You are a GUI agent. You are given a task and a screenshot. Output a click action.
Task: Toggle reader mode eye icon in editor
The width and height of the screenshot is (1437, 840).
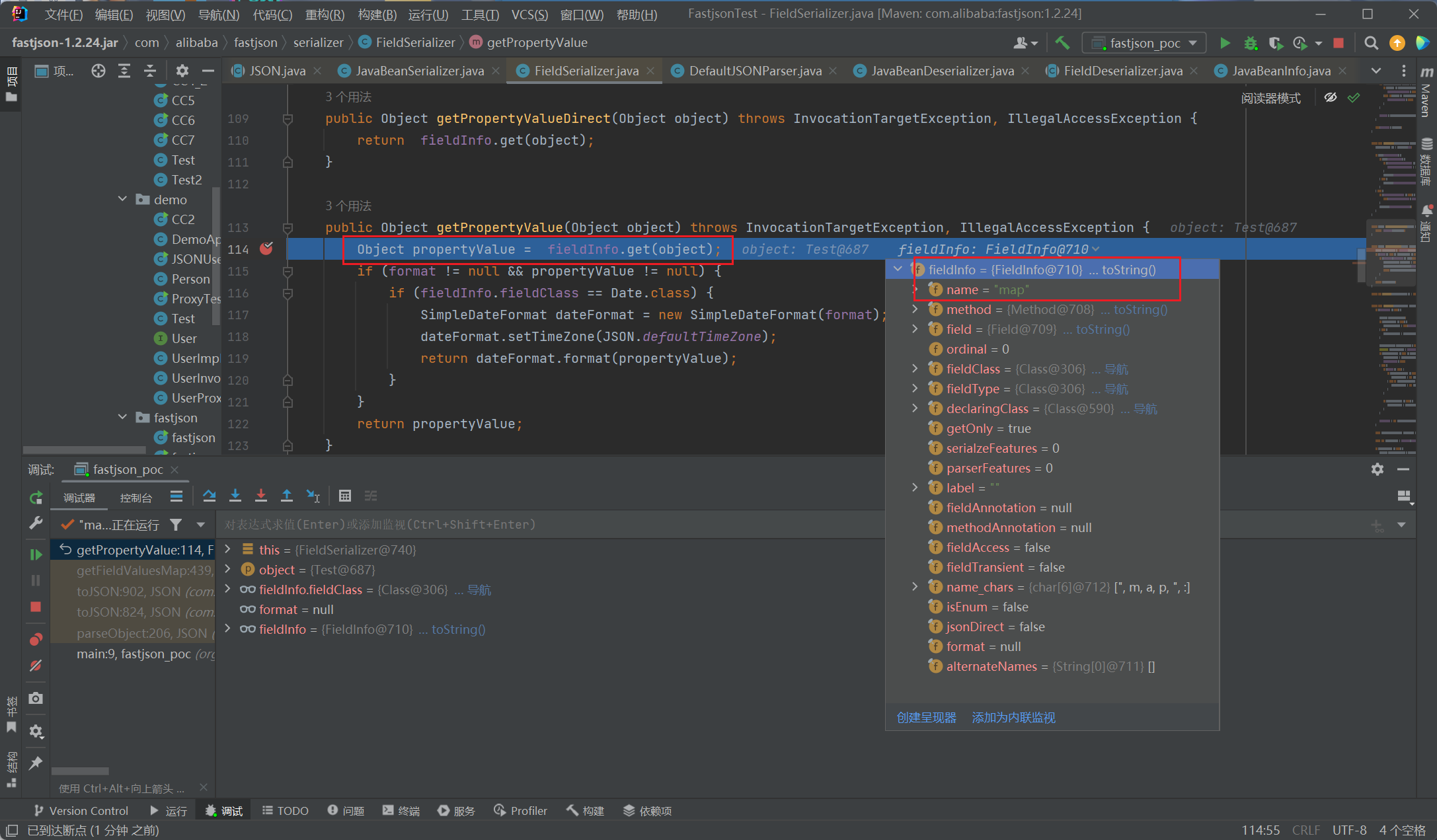point(1331,98)
